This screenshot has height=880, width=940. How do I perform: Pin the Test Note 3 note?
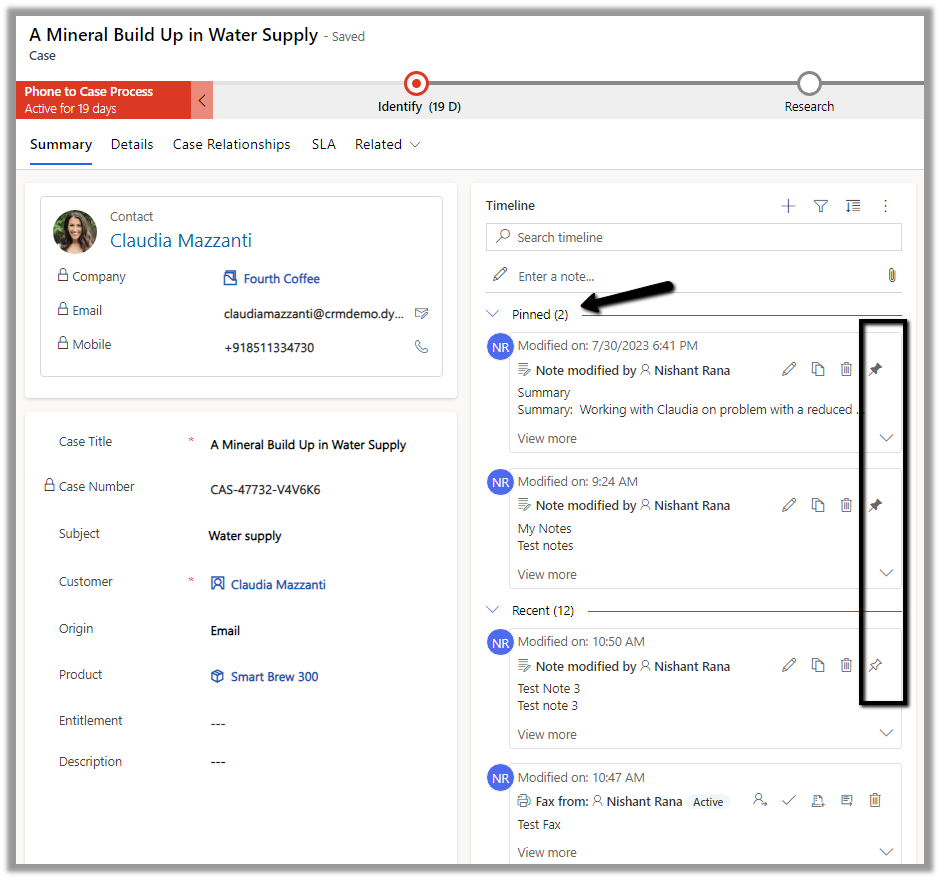coord(875,665)
